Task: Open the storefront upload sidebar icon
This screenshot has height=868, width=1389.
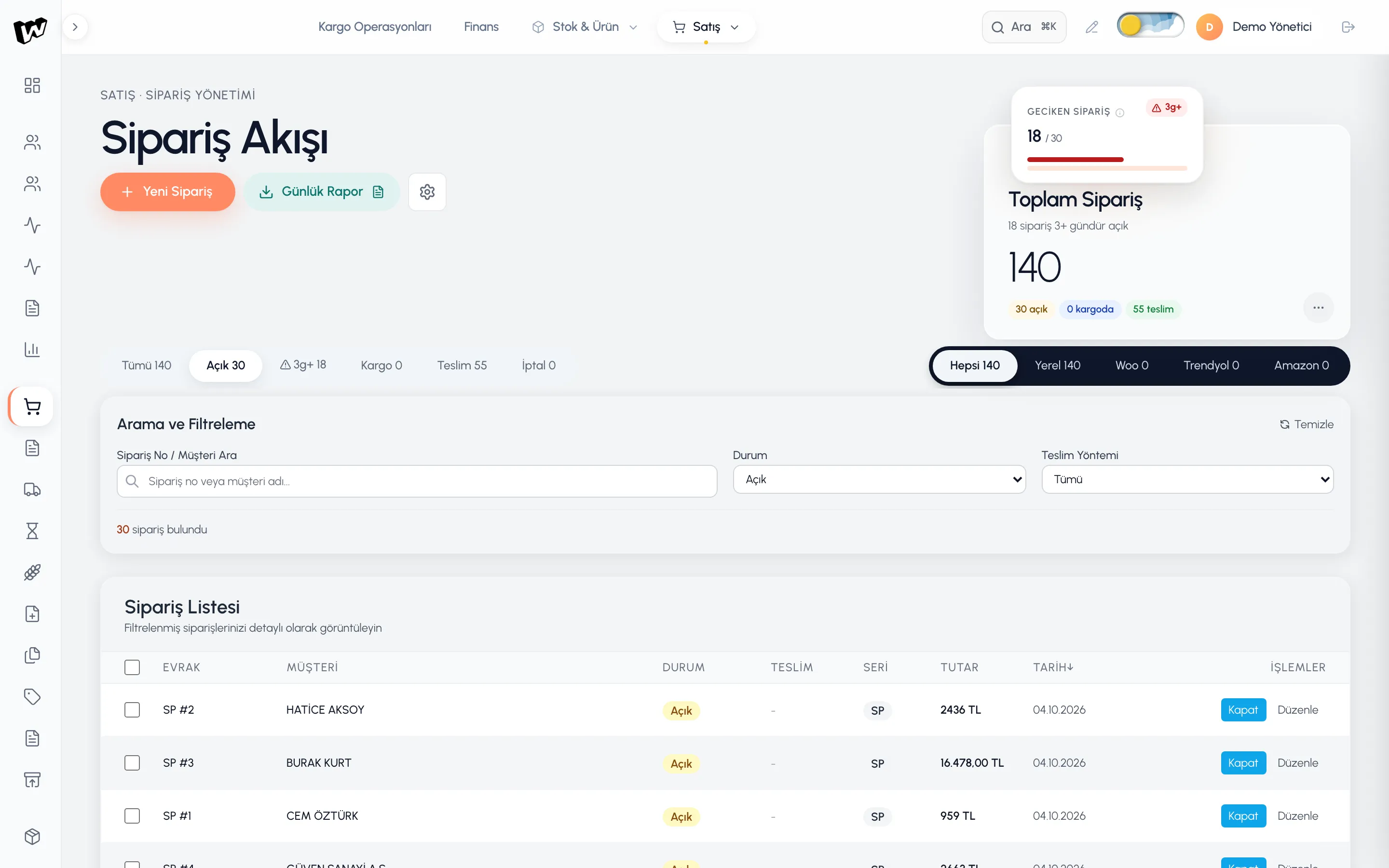Action: pos(32,780)
